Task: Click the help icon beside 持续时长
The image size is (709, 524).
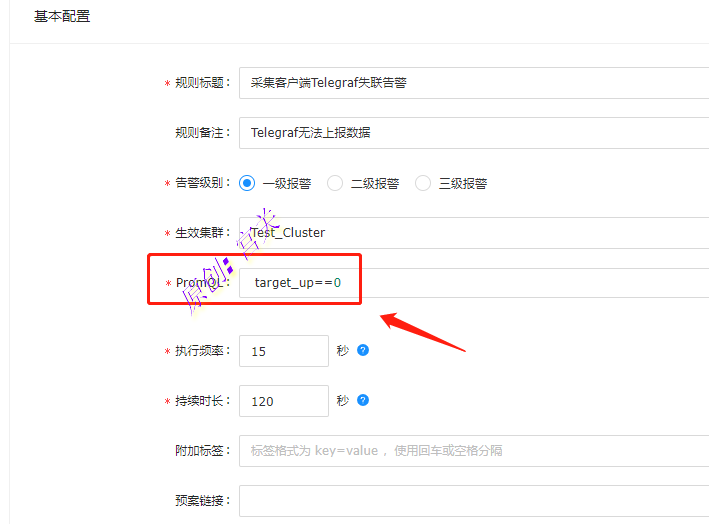Action: click(363, 400)
